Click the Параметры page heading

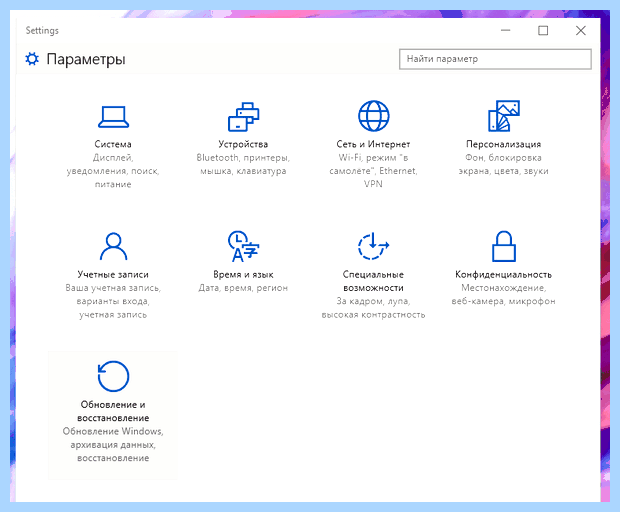point(86,59)
